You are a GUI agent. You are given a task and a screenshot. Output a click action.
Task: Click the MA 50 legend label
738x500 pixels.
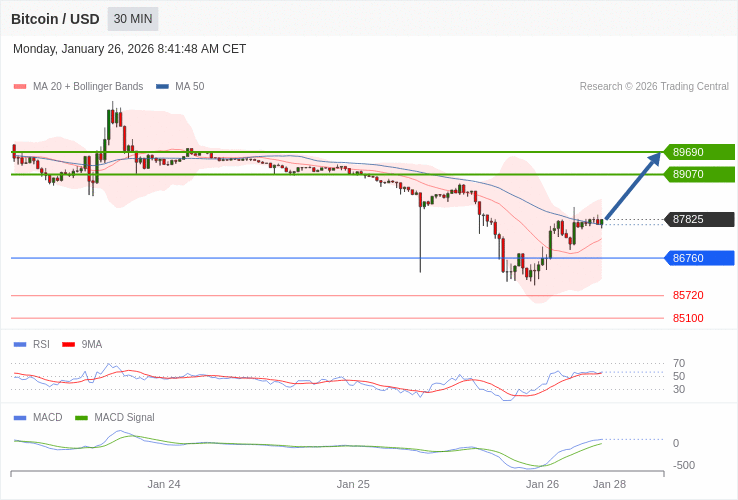tap(190, 87)
